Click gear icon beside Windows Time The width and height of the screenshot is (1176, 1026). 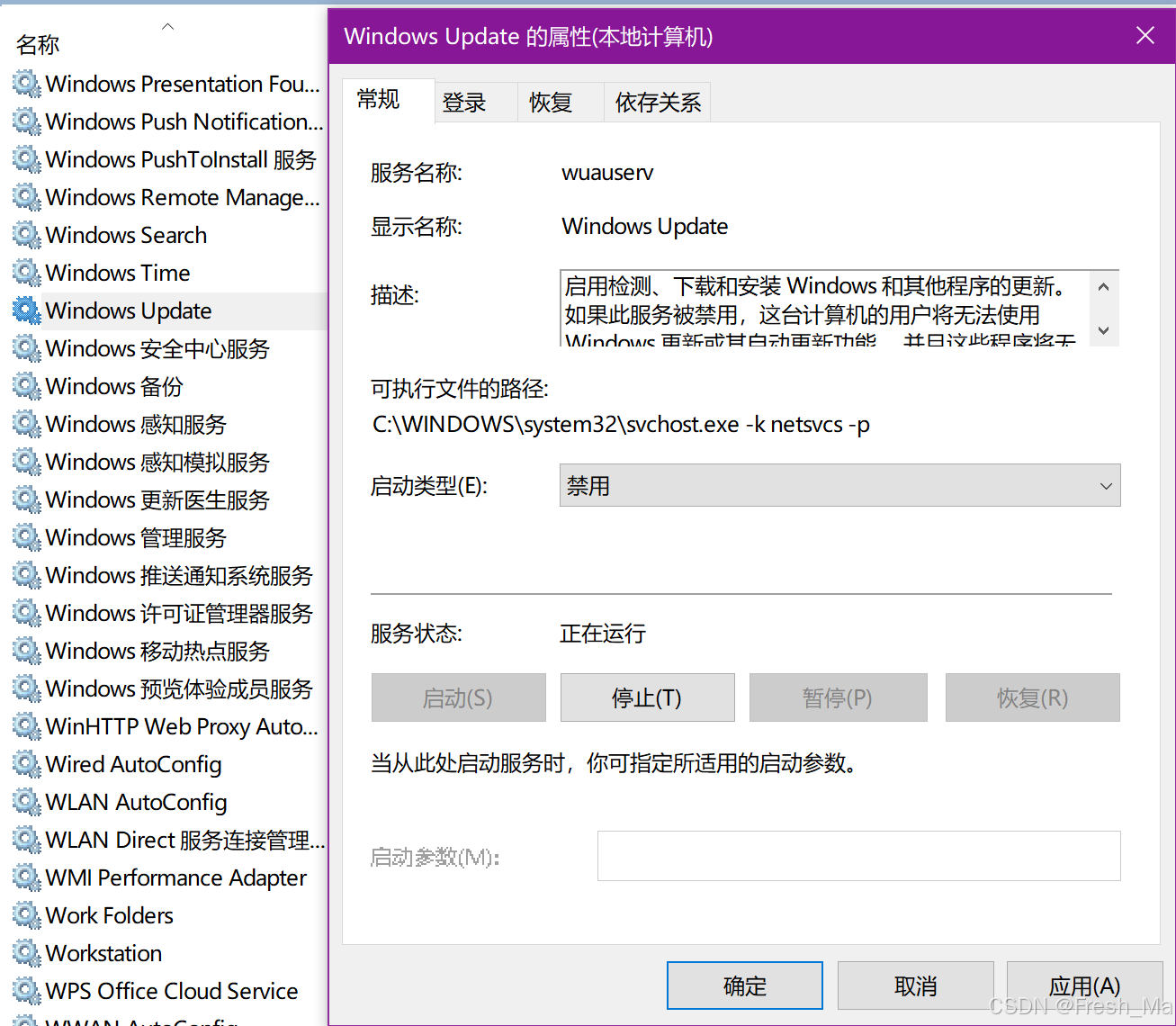(27, 274)
